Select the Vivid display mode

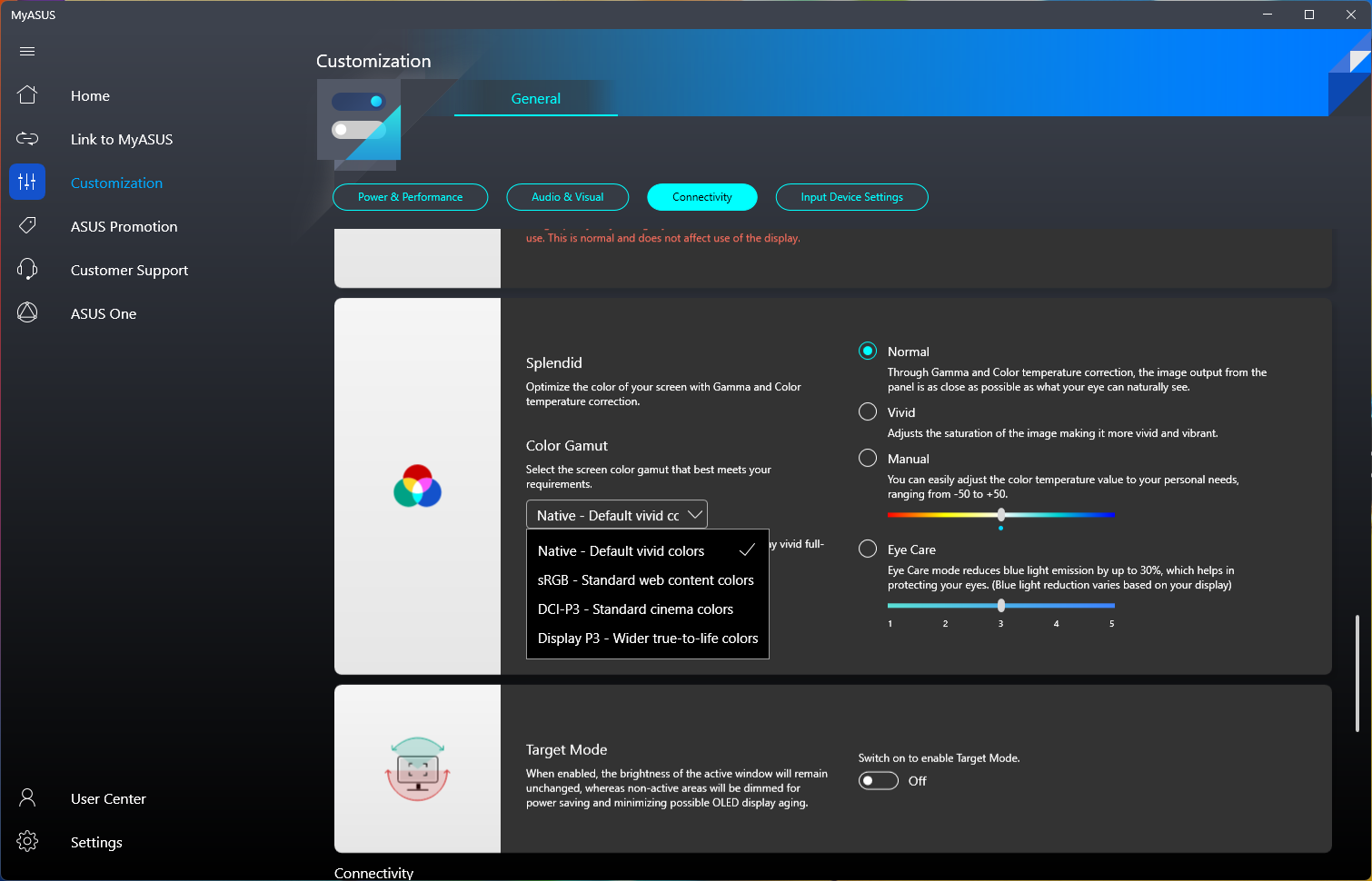pyautogui.click(x=868, y=412)
